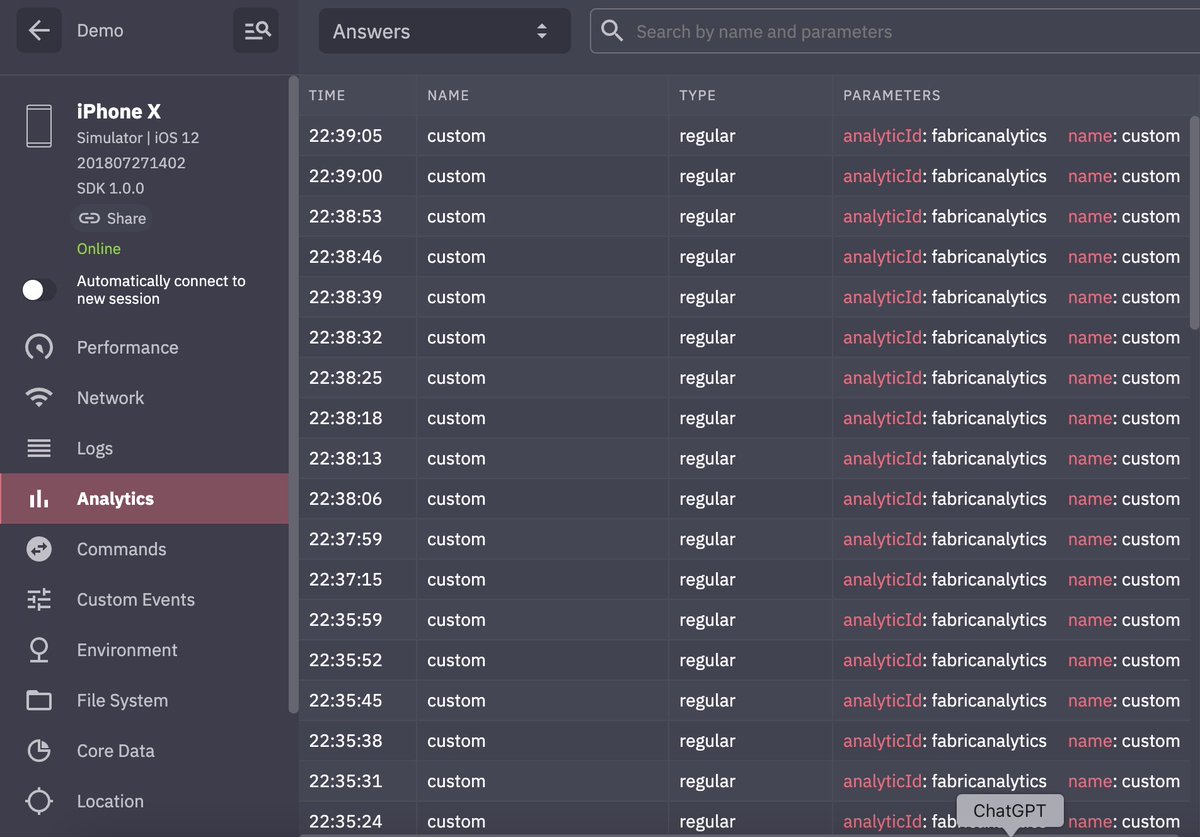The height and width of the screenshot is (837, 1200).
Task: Open the Logs section
Action: point(144,448)
